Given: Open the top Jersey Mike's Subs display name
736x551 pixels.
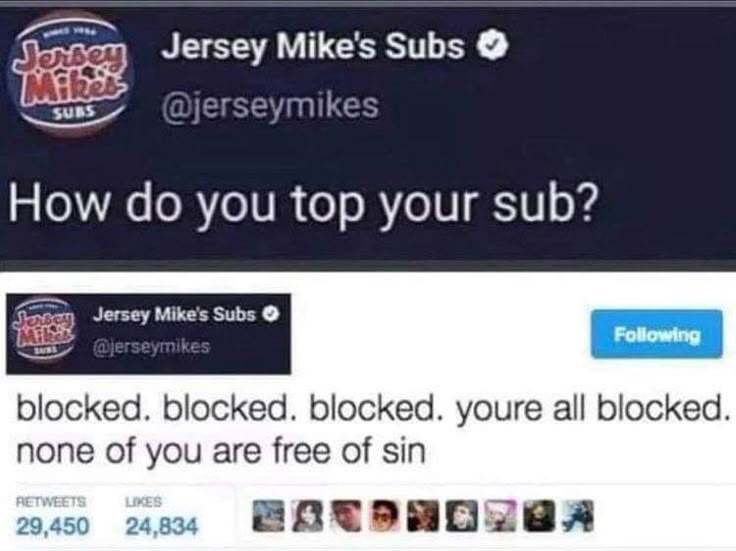Looking at the screenshot, I should 313,46.
